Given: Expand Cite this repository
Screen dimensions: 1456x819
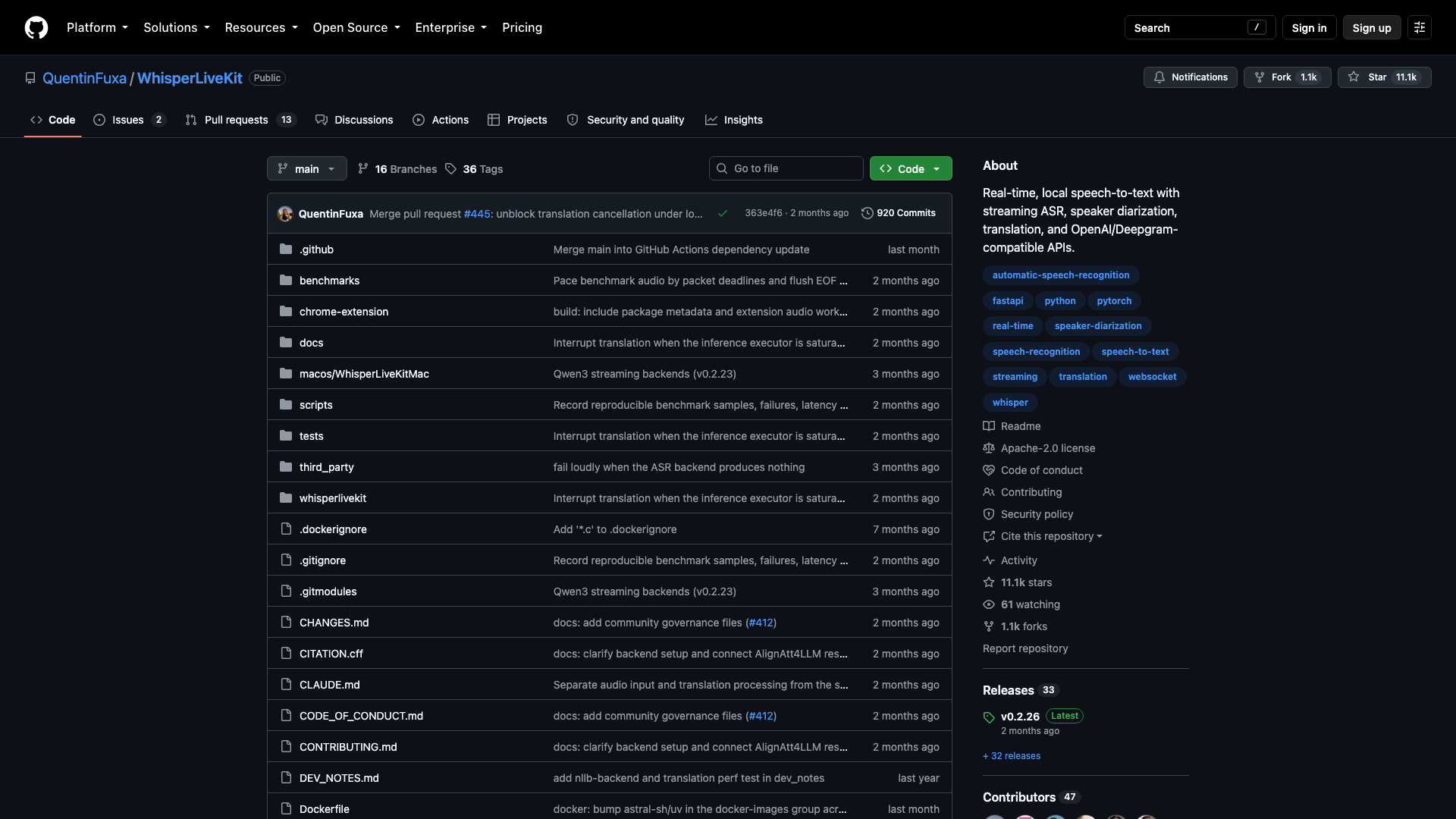Looking at the screenshot, I should (1051, 536).
